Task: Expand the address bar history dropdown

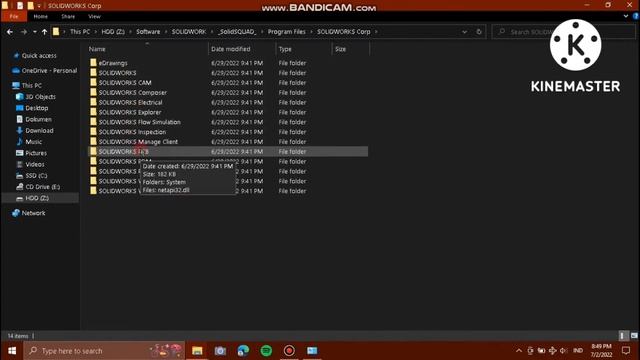Action: pyautogui.click(x=464, y=32)
